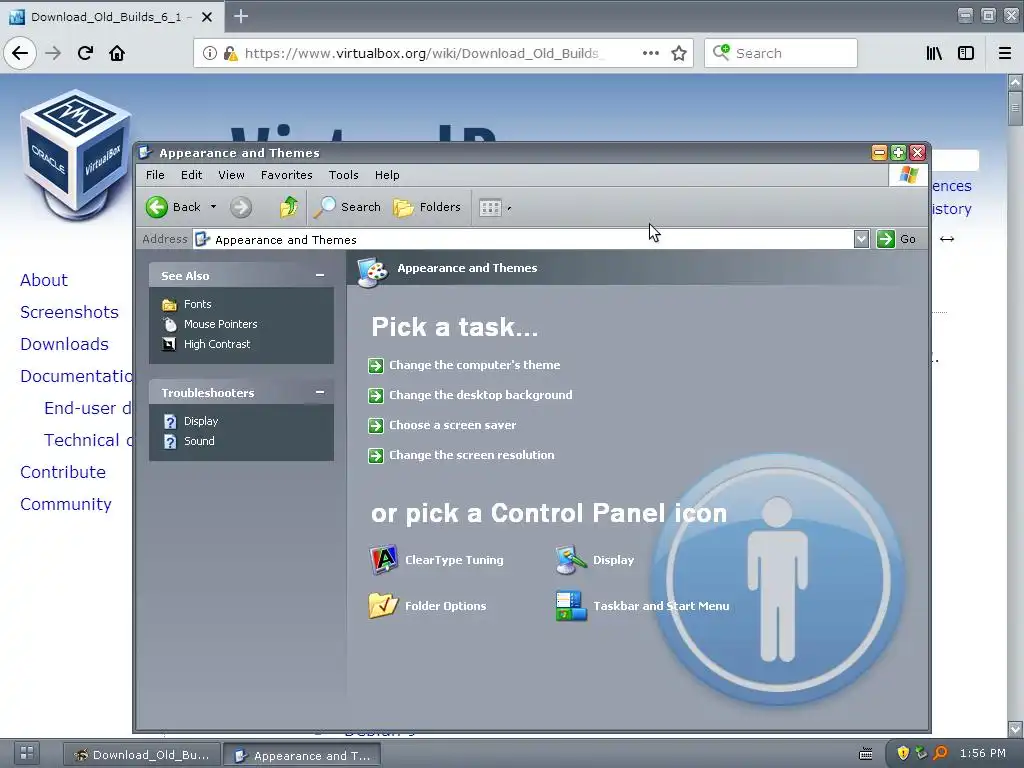Click the browser forward arrow
Image resolution: width=1024 pixels, height=768 pixels.
click(x=54, y=53)
